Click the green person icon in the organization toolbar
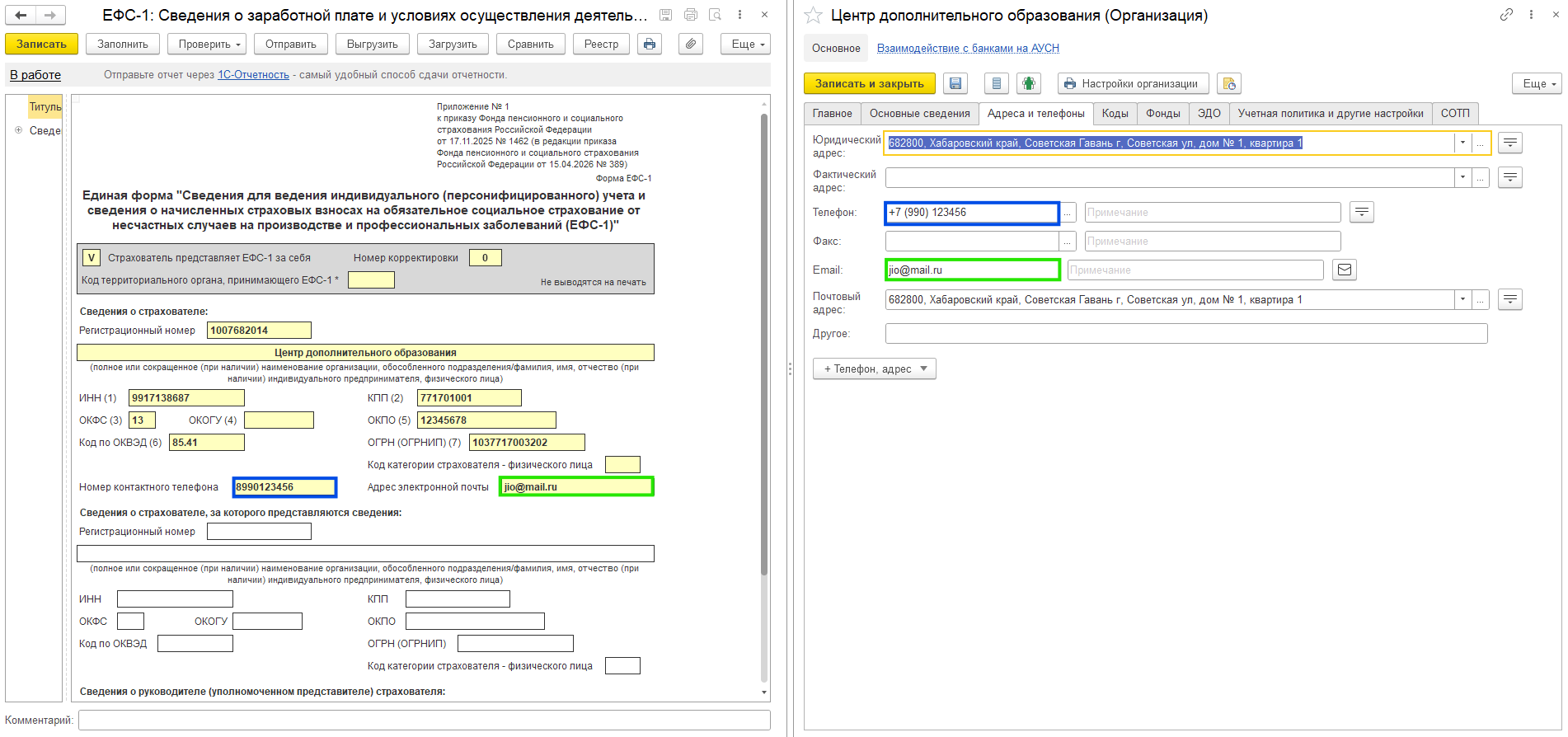The image size is (1568, 737). point(1028,83)
